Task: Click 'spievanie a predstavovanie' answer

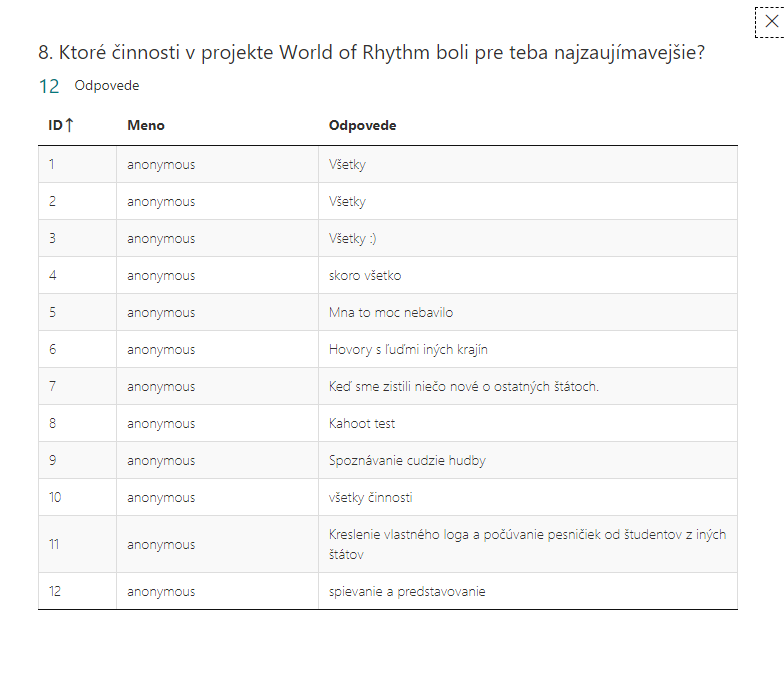Action: click(x=407, y=592)
